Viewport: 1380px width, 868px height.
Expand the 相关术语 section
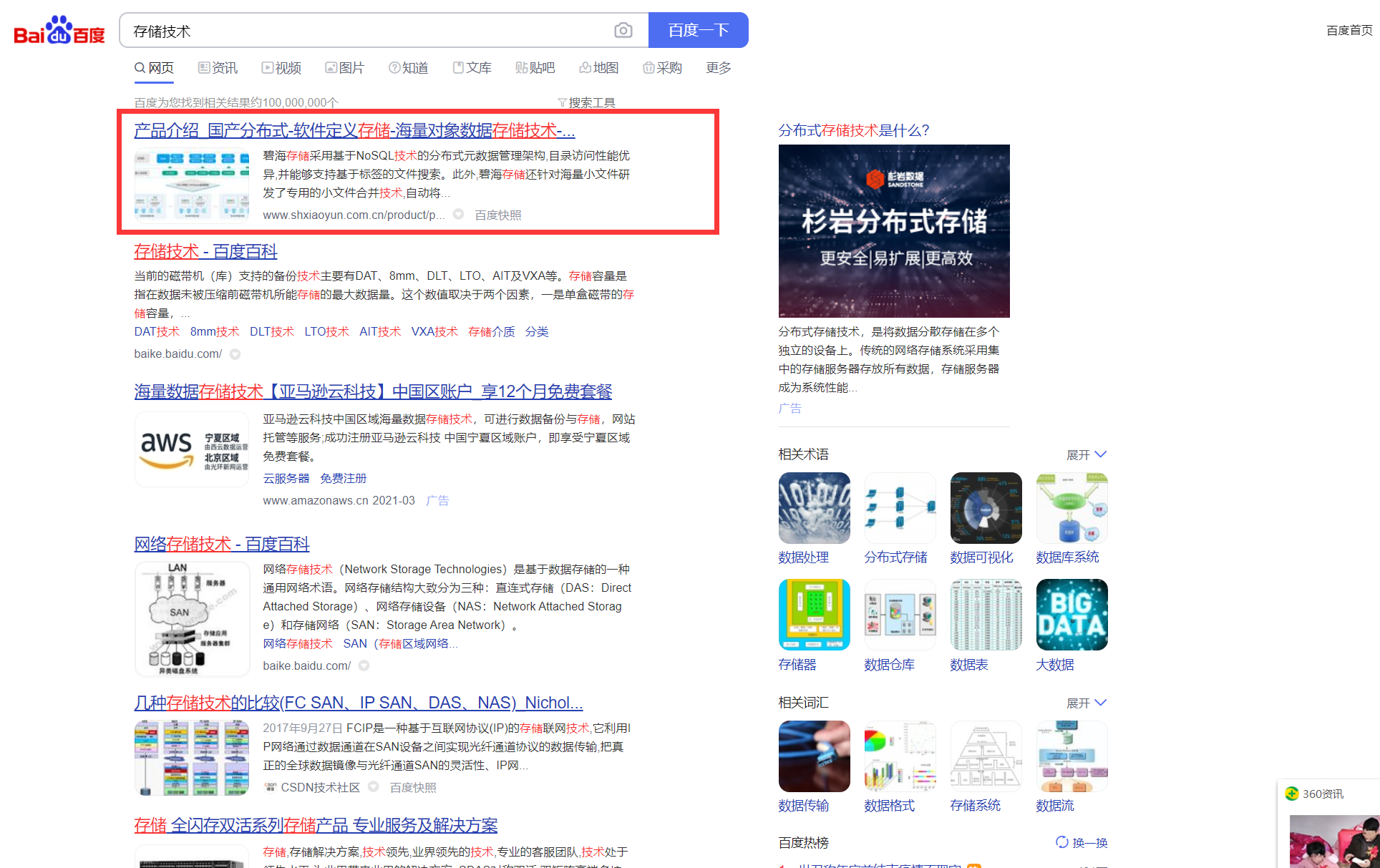[x=1086, y=454]
